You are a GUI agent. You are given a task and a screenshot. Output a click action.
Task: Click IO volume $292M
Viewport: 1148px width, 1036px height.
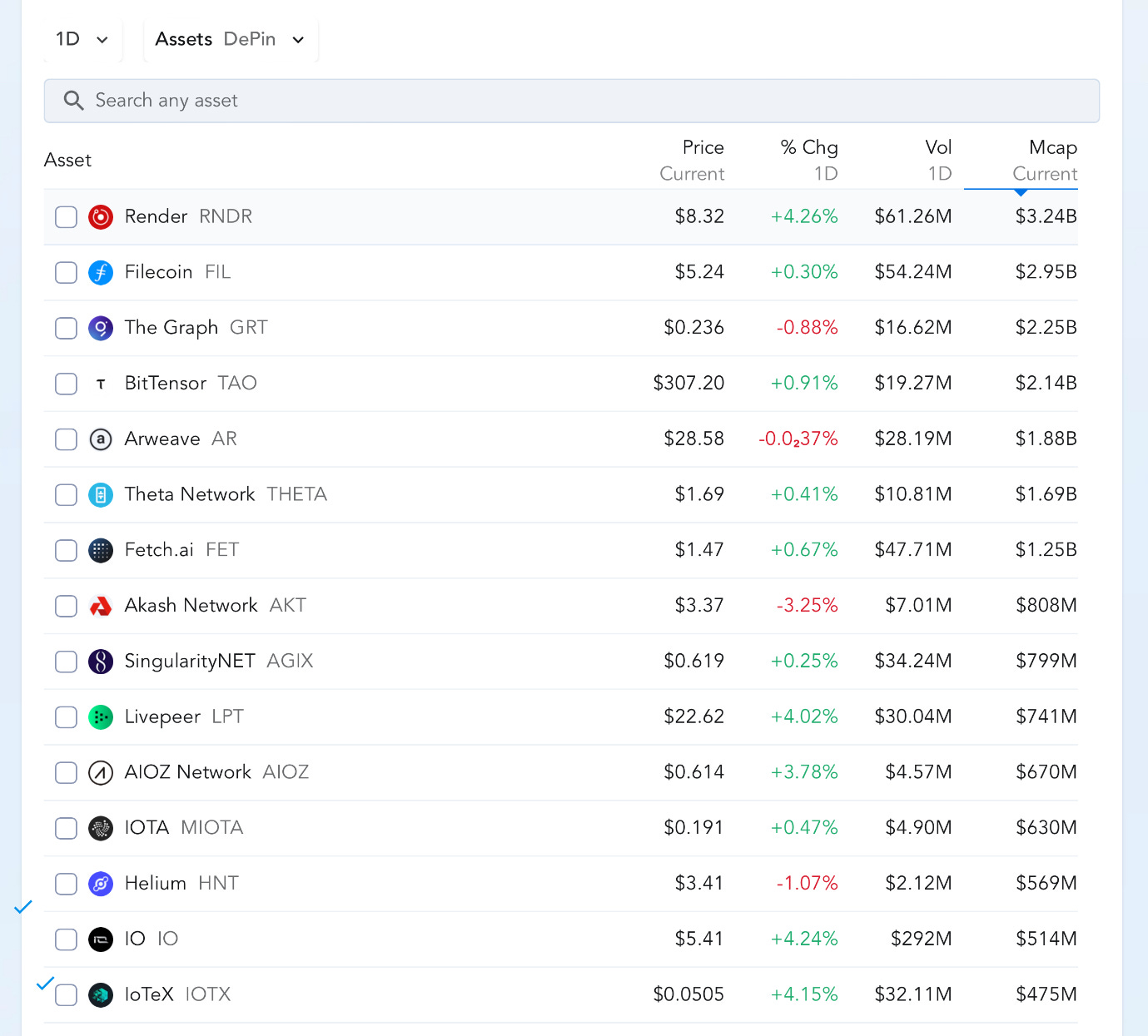[x=922, y=939]
